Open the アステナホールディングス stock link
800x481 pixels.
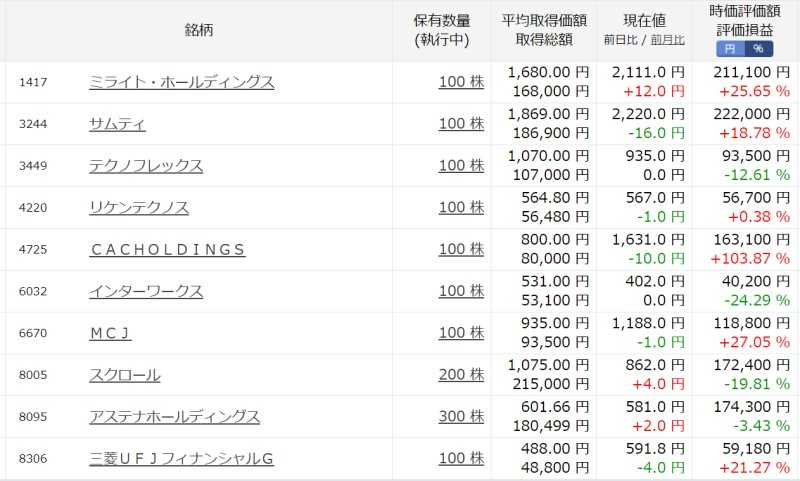[x=174, y=417]
